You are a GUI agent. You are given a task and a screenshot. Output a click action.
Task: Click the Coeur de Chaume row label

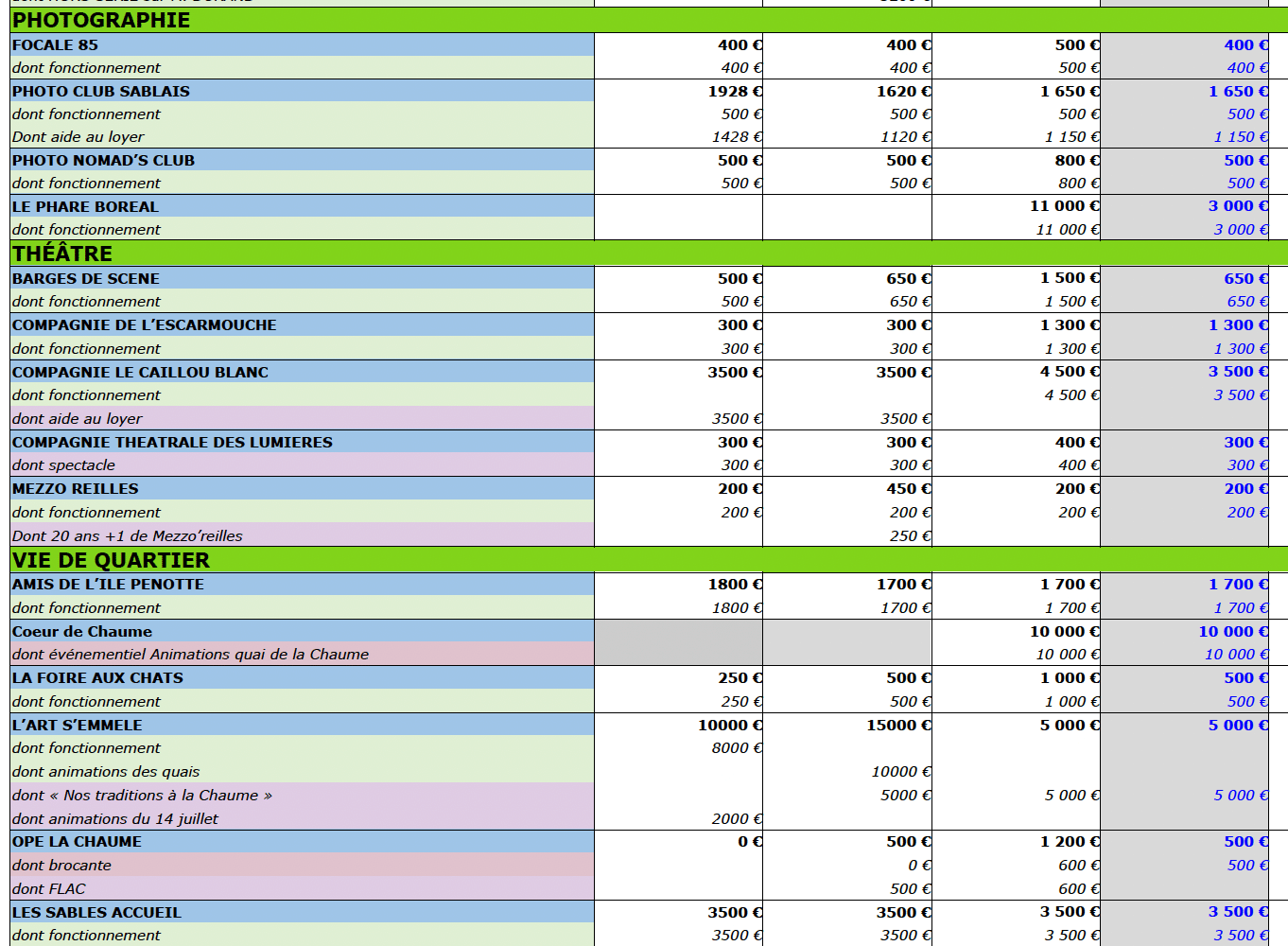(82, 631)
